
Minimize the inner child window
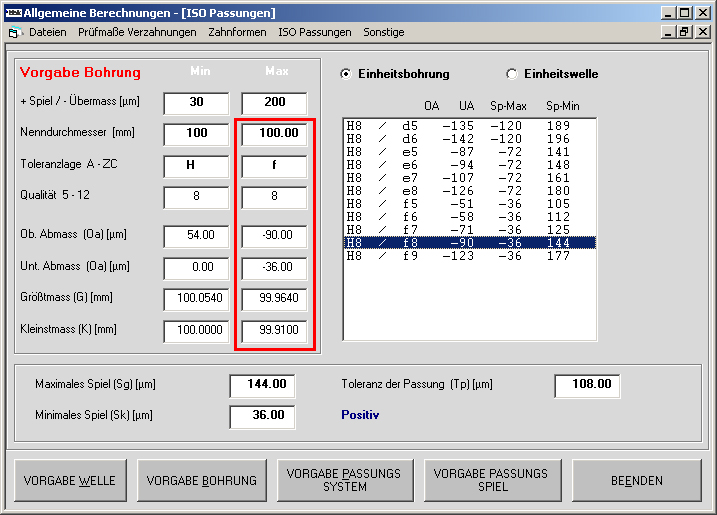click(669, 32)
